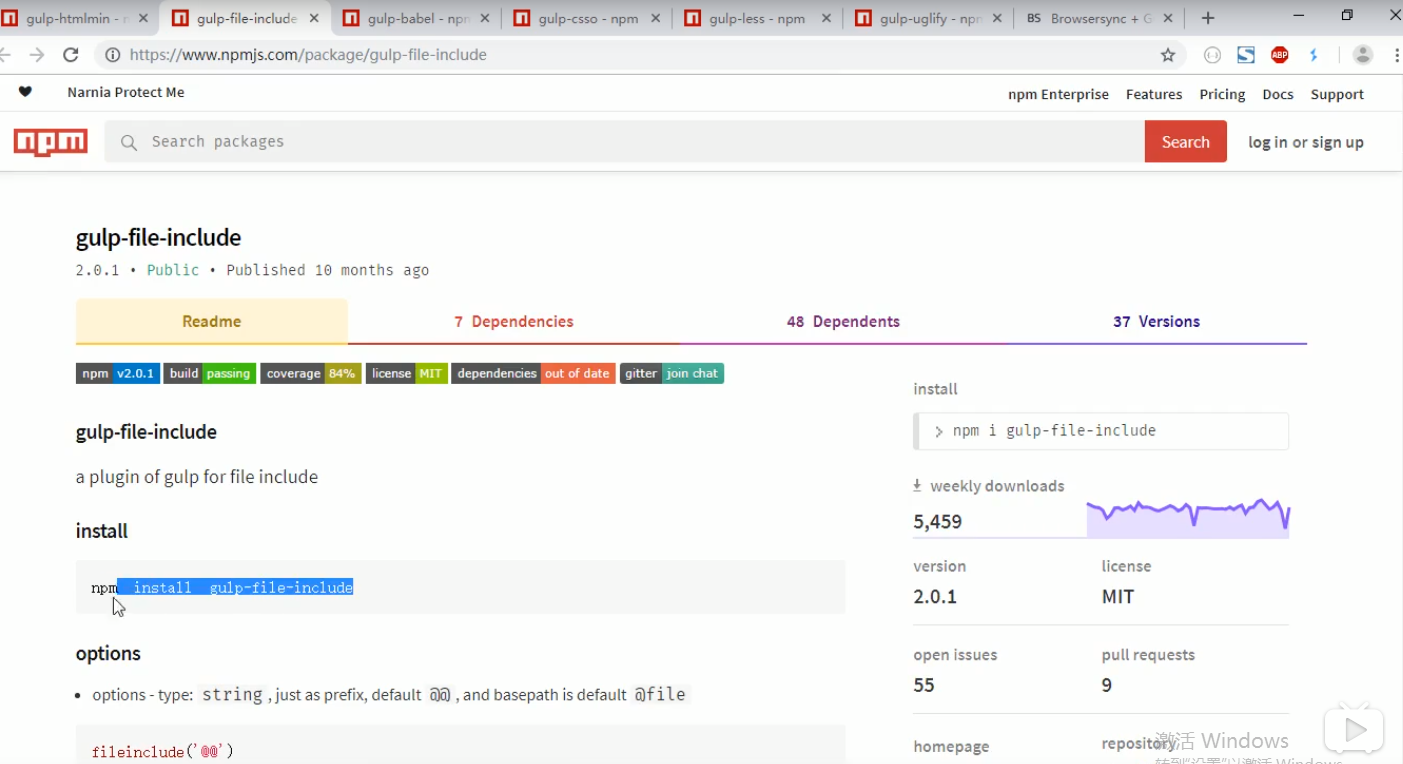Click log in or sign up
The height and width of the screenshot is (764, 1403).
(1306, 142)
